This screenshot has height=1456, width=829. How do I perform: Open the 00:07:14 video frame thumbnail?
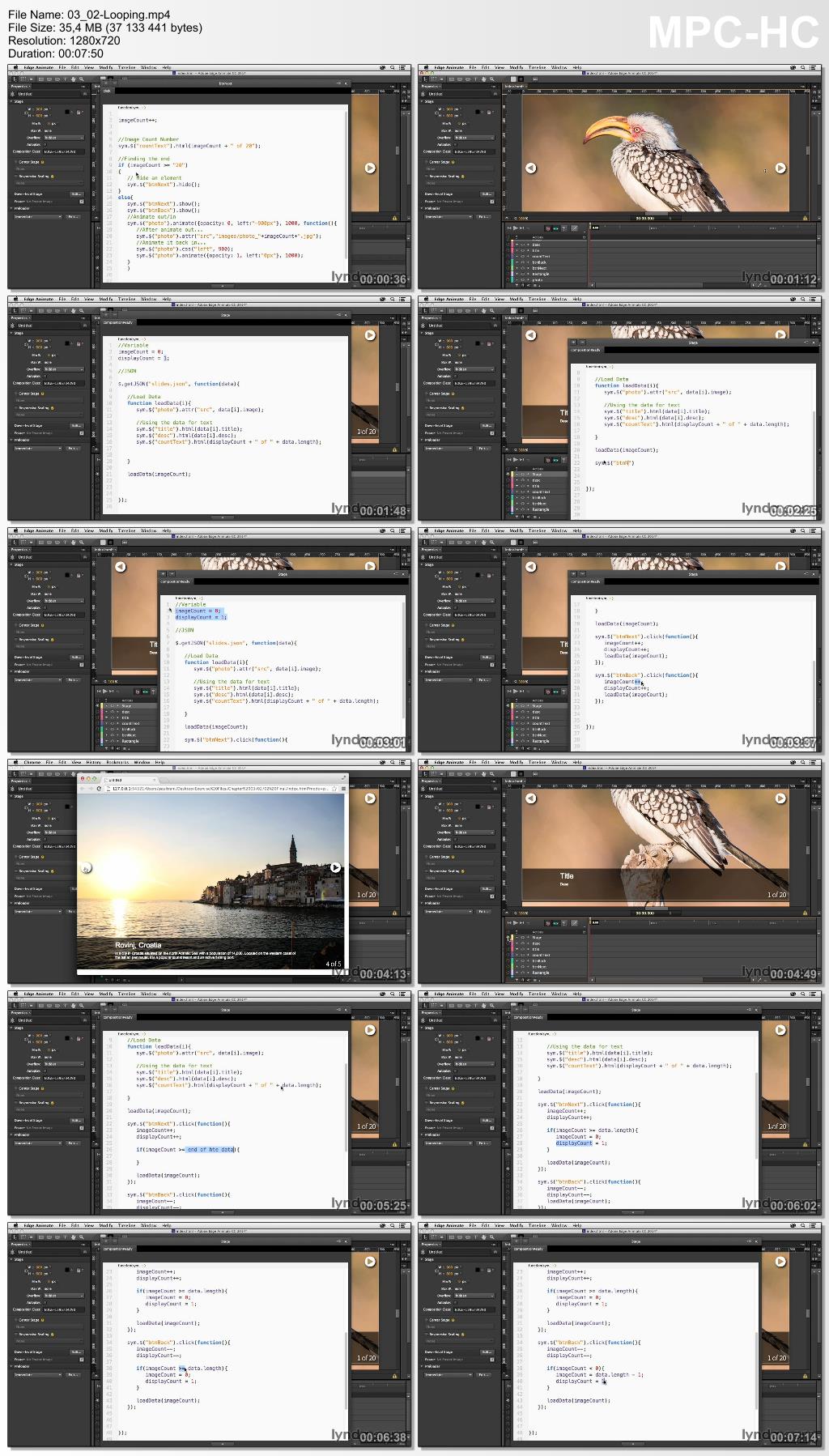(x=620, y=1335)
